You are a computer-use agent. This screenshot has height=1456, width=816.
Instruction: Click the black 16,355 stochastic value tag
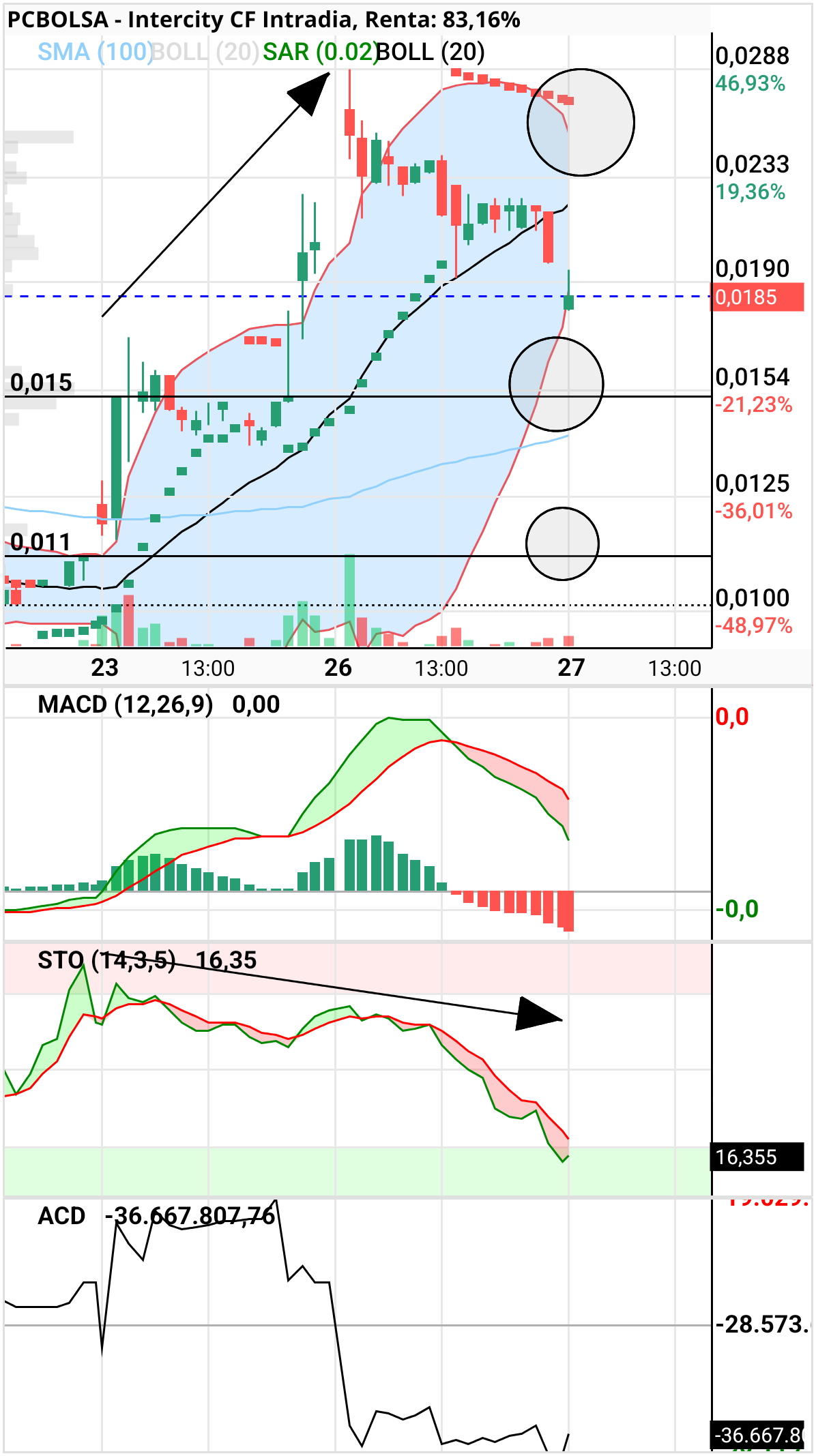(757, 1157)
